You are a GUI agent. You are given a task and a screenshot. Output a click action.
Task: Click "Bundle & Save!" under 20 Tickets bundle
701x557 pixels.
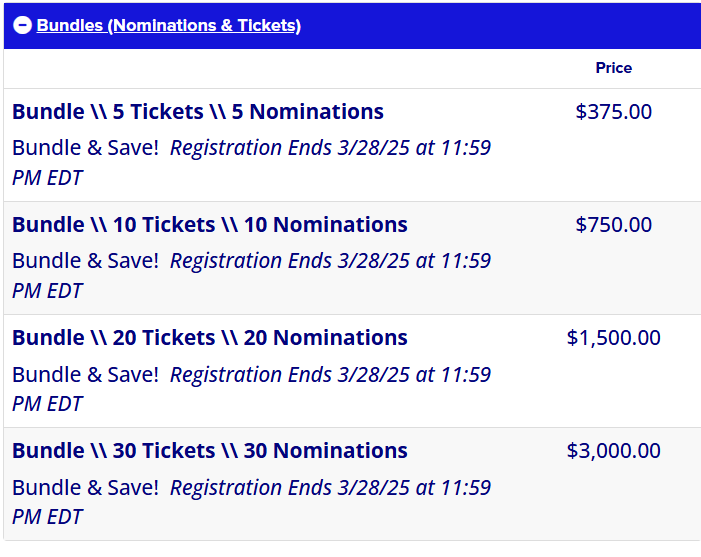85,374
